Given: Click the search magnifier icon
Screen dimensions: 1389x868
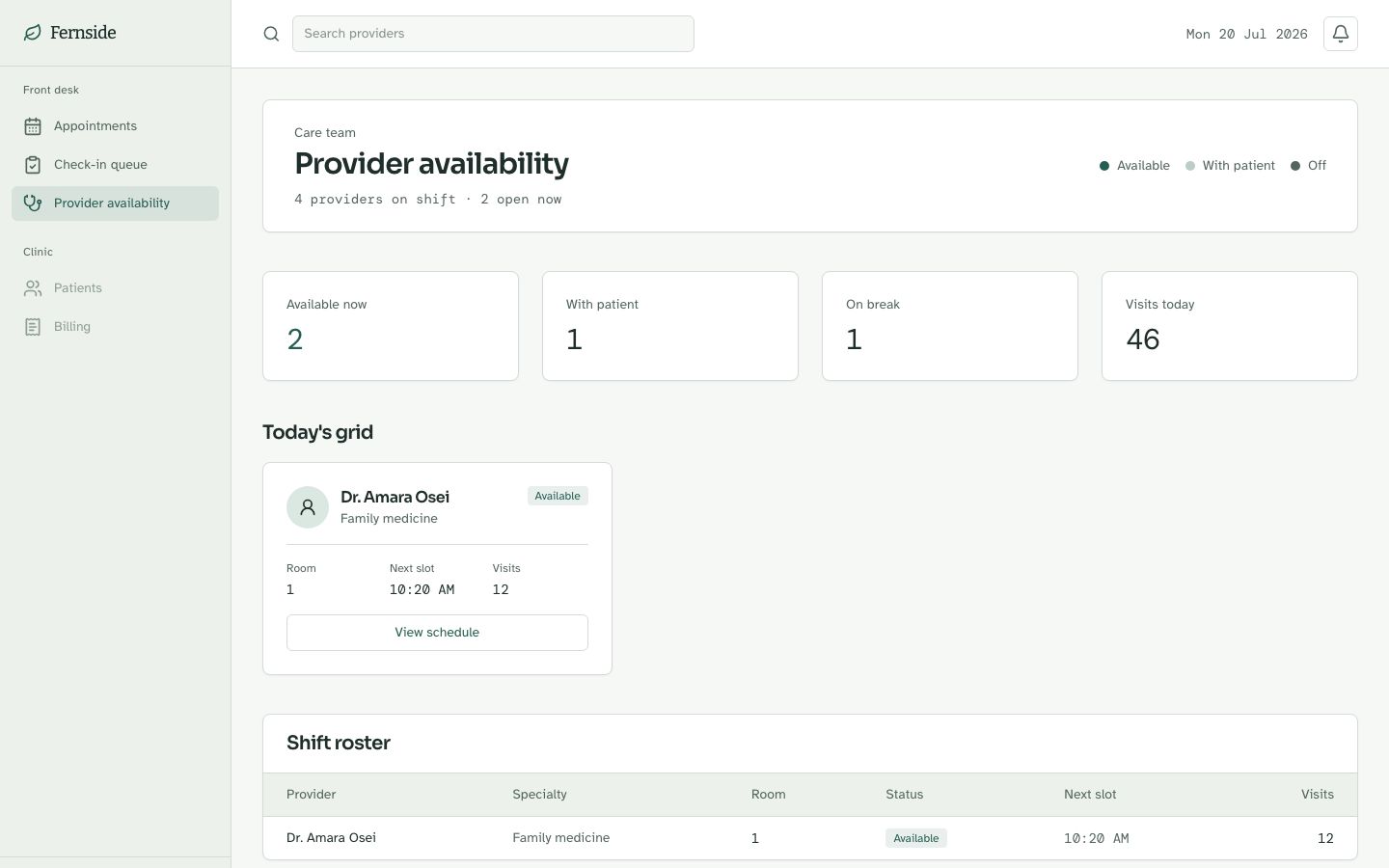Looking at the screenshot, I should pyautogui.click(x=271, y=34).
